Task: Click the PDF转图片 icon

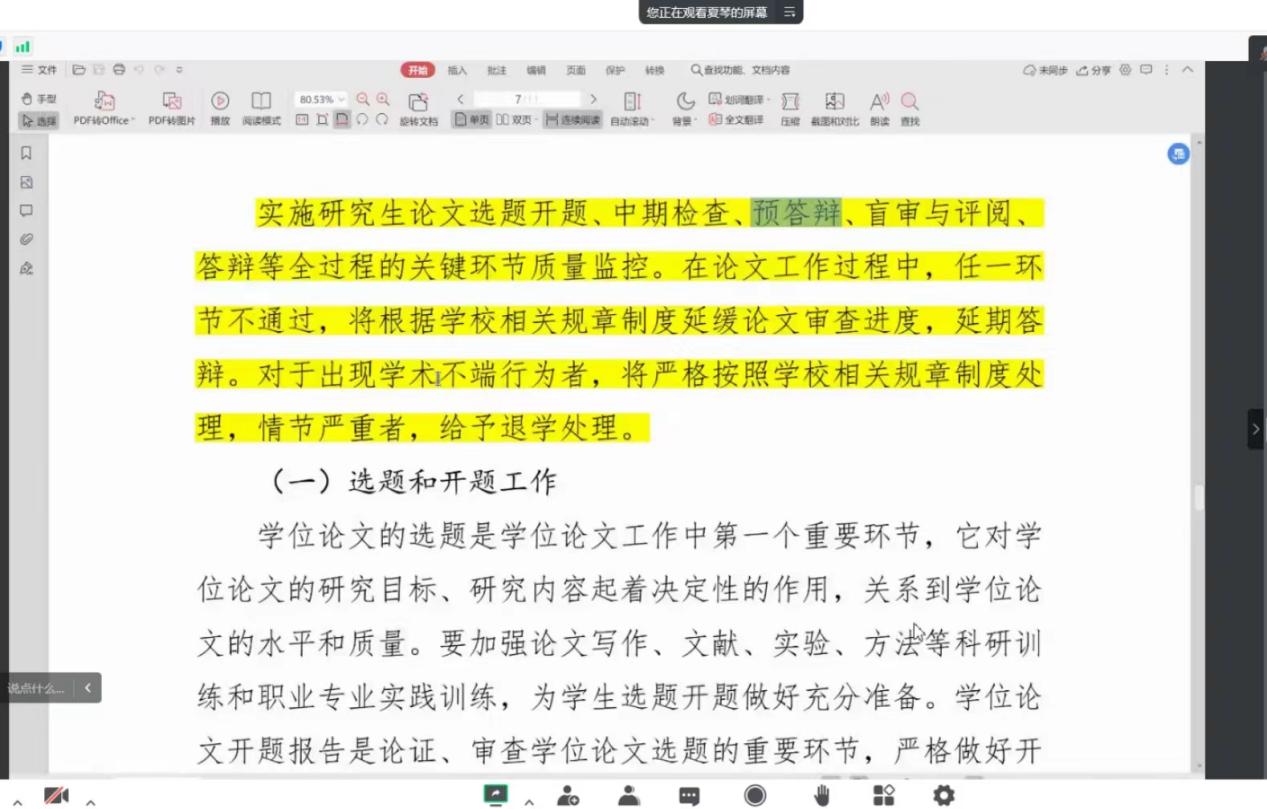Action: point(171,102)
